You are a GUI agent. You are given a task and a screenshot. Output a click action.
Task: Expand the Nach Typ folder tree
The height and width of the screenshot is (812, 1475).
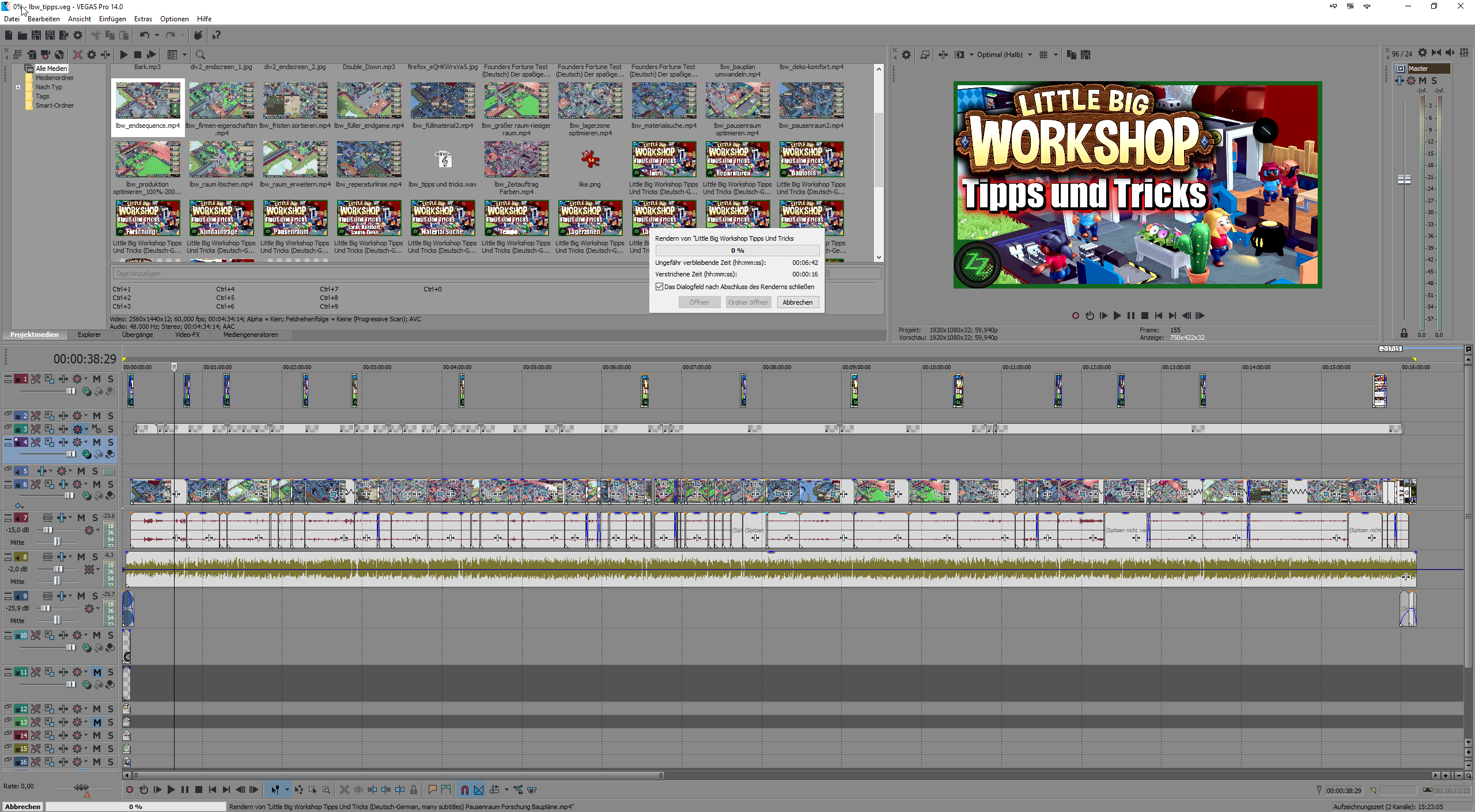[x=18, y=88]
